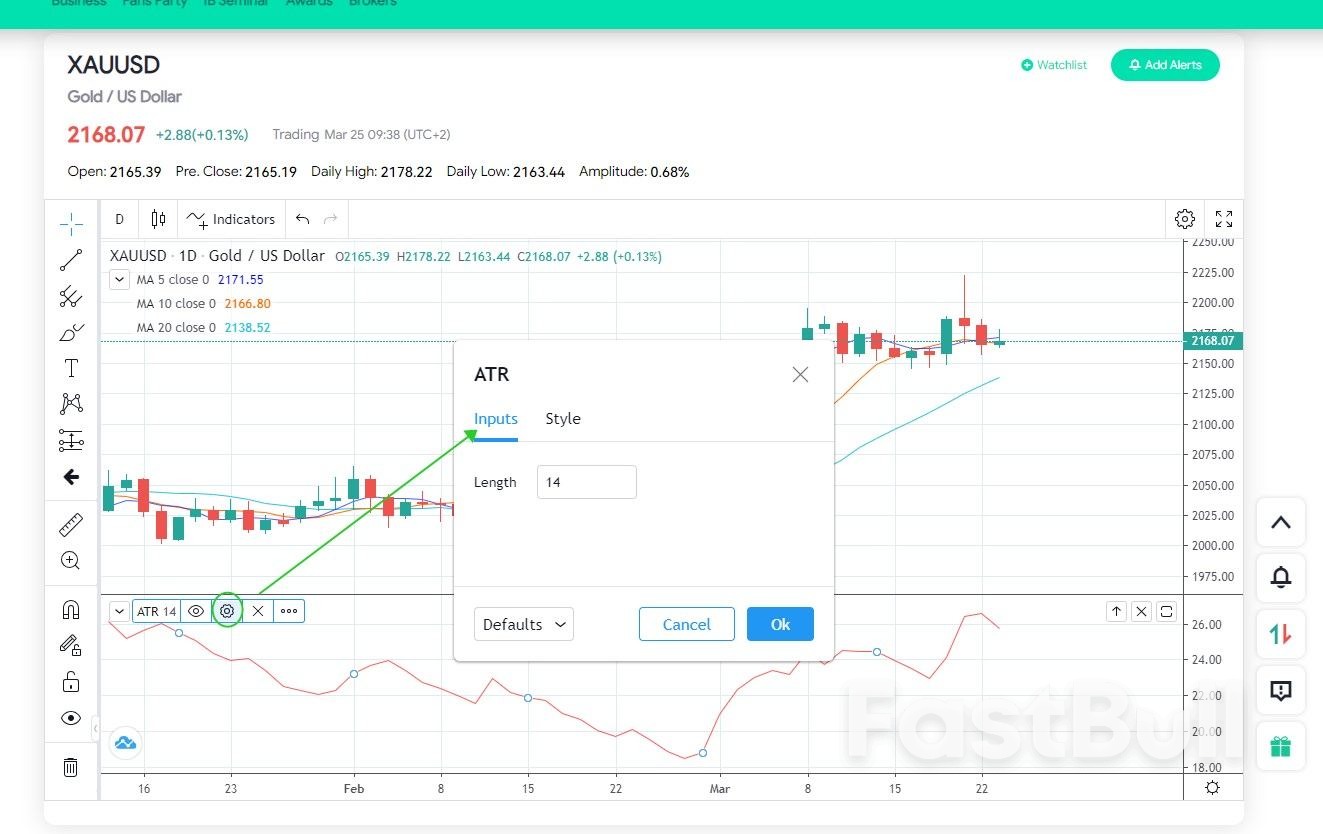The width and height of the screenshot is (1323, 834).
Task: Select the crosshair cursor tool
Action: point(70,222)
